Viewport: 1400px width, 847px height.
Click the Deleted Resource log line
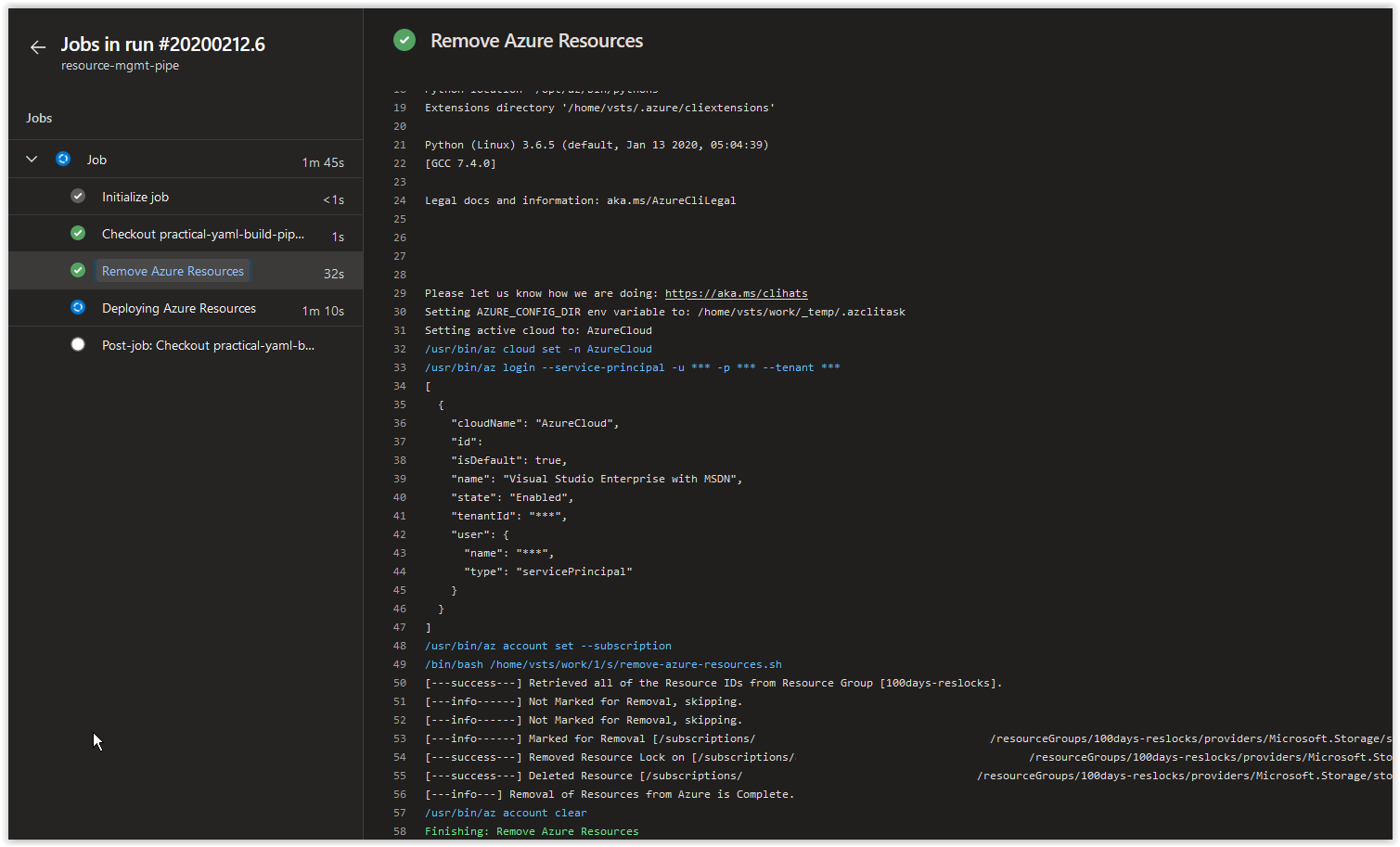coord(908,776)
